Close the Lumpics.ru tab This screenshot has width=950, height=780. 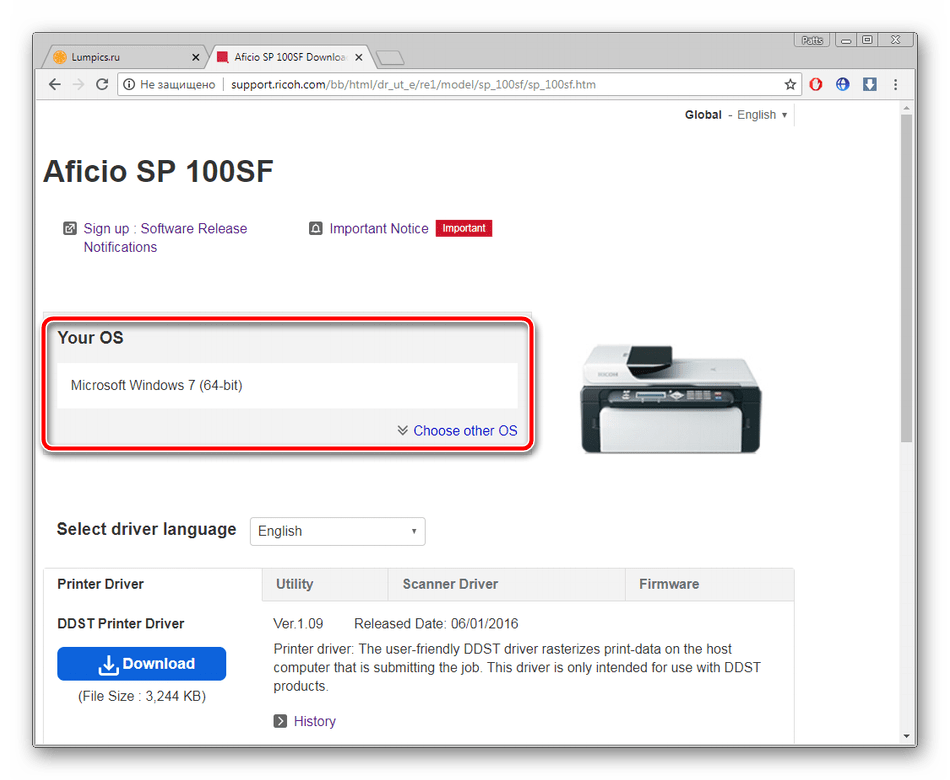click(195, 58)
